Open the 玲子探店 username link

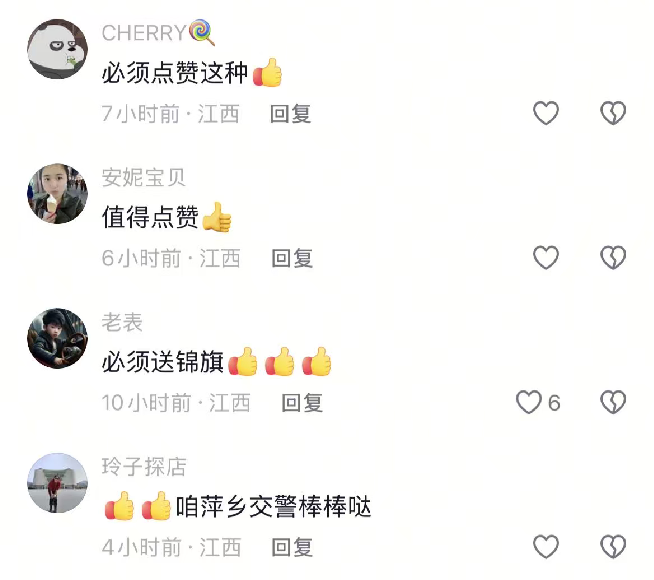[x=144, y=467]
